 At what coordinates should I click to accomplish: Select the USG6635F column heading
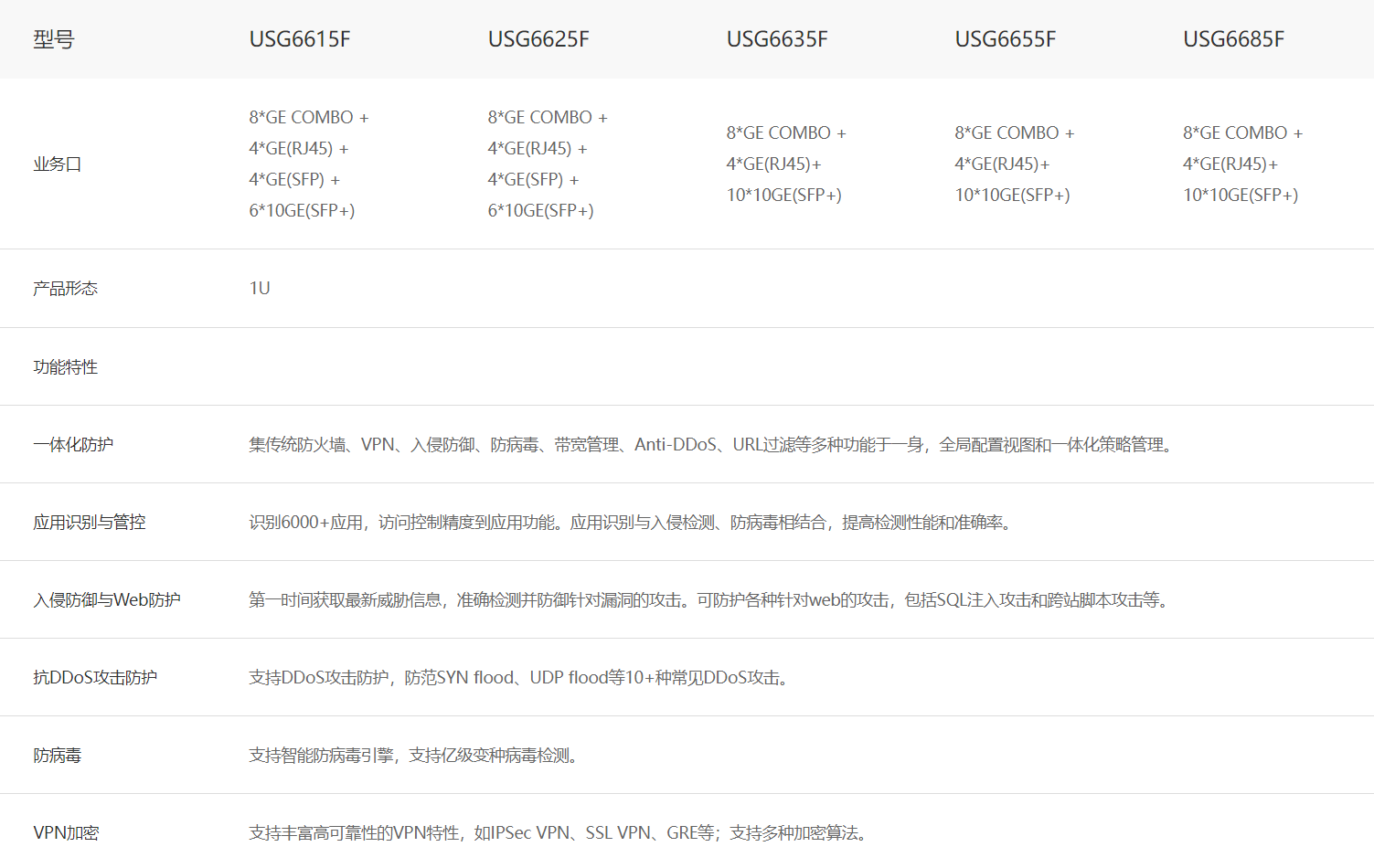pos(776,39)
